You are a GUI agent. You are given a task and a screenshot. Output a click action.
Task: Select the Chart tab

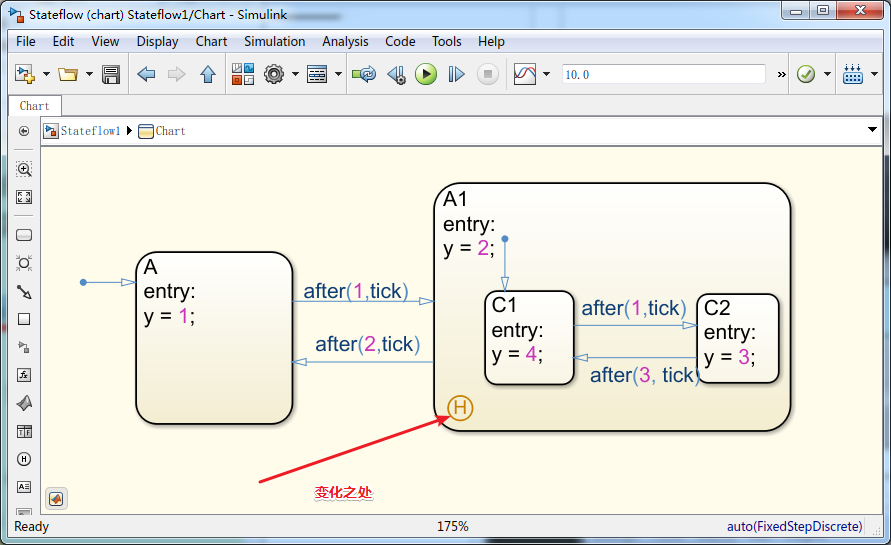click(35, 106)
